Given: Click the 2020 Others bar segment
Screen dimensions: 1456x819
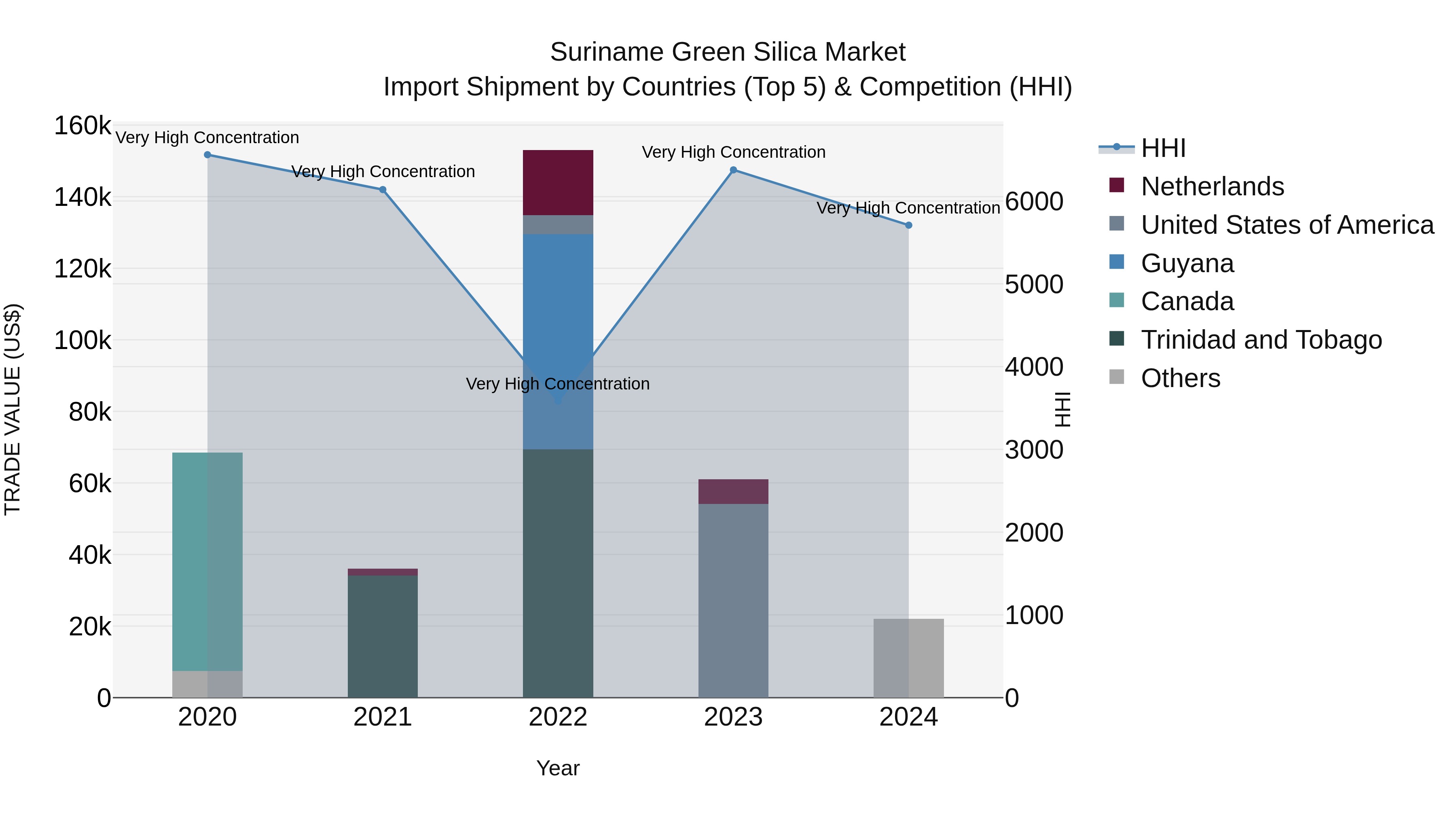Looking at the screenshot, I should click(x=207, y=684).
